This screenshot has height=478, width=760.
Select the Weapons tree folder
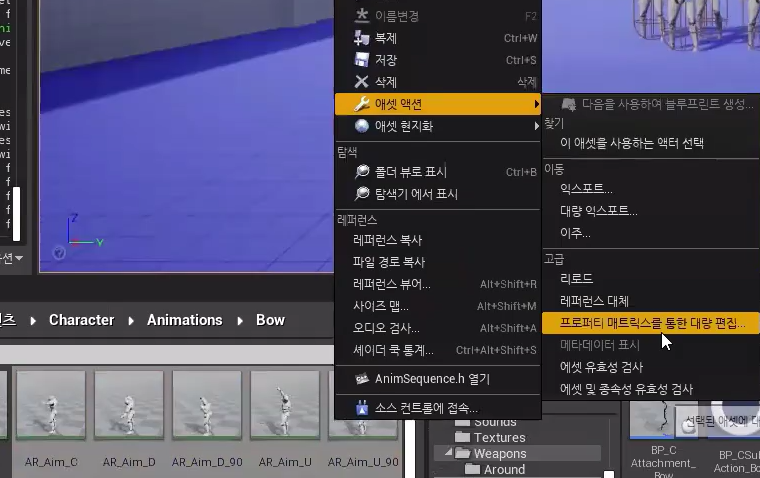tap(500, 453)
